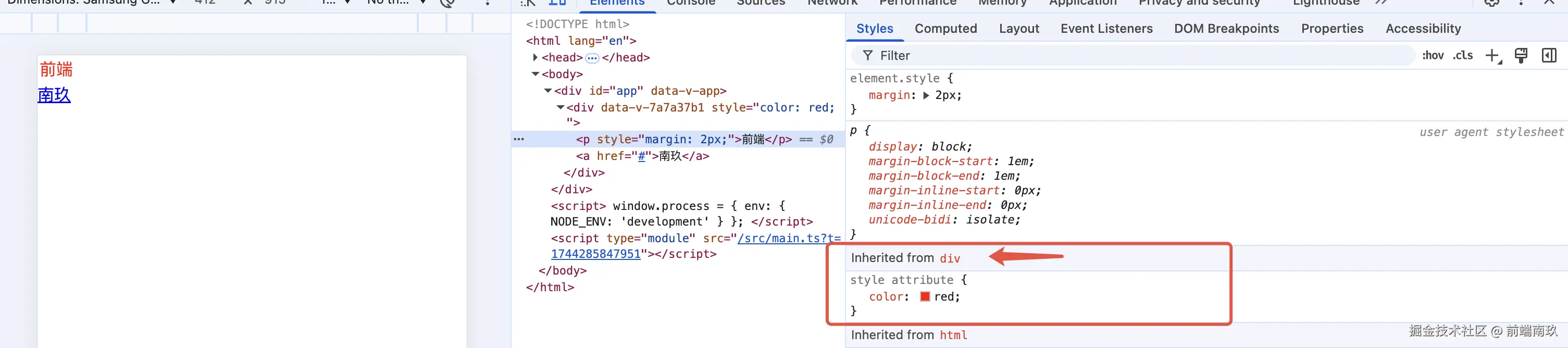
Task: Switch to the Styles tab
Action: pos(874,29)
